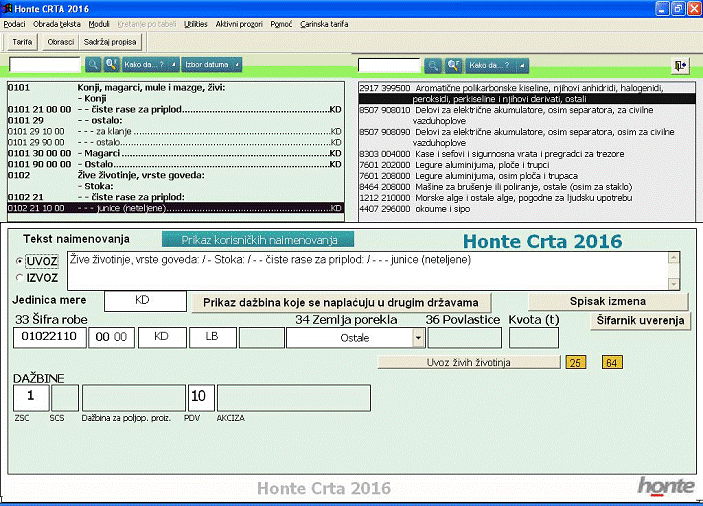
Task: Open the right Kako da...? dropdown
Action: pos(497,66)
